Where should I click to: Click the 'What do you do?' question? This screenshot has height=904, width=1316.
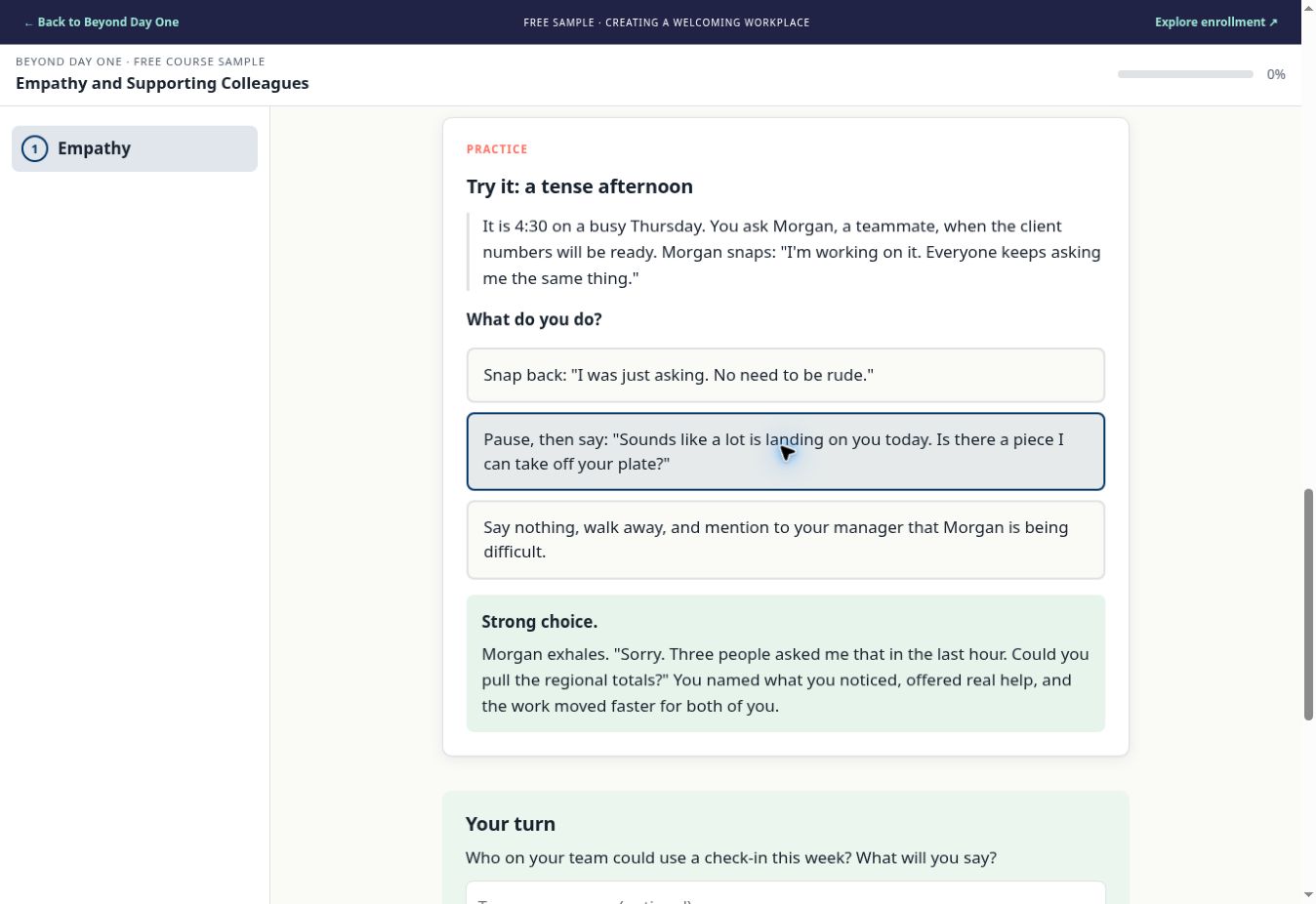coord(534,319)
